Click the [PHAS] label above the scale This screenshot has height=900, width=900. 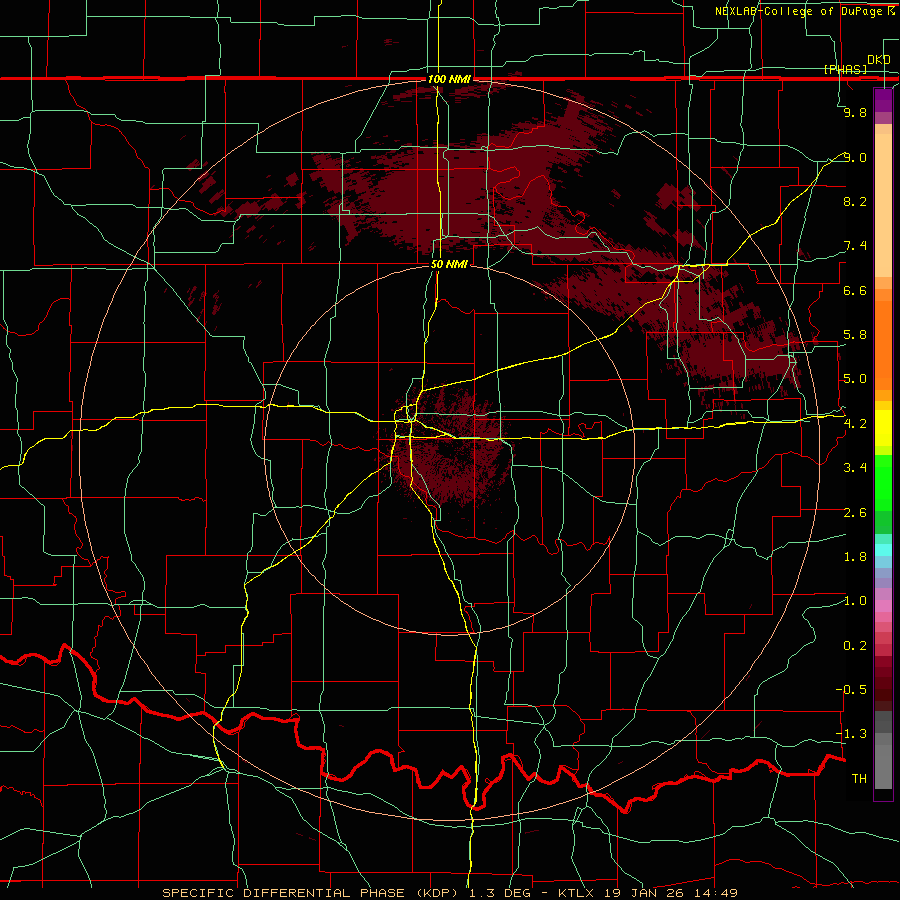(x=845, y=69)
